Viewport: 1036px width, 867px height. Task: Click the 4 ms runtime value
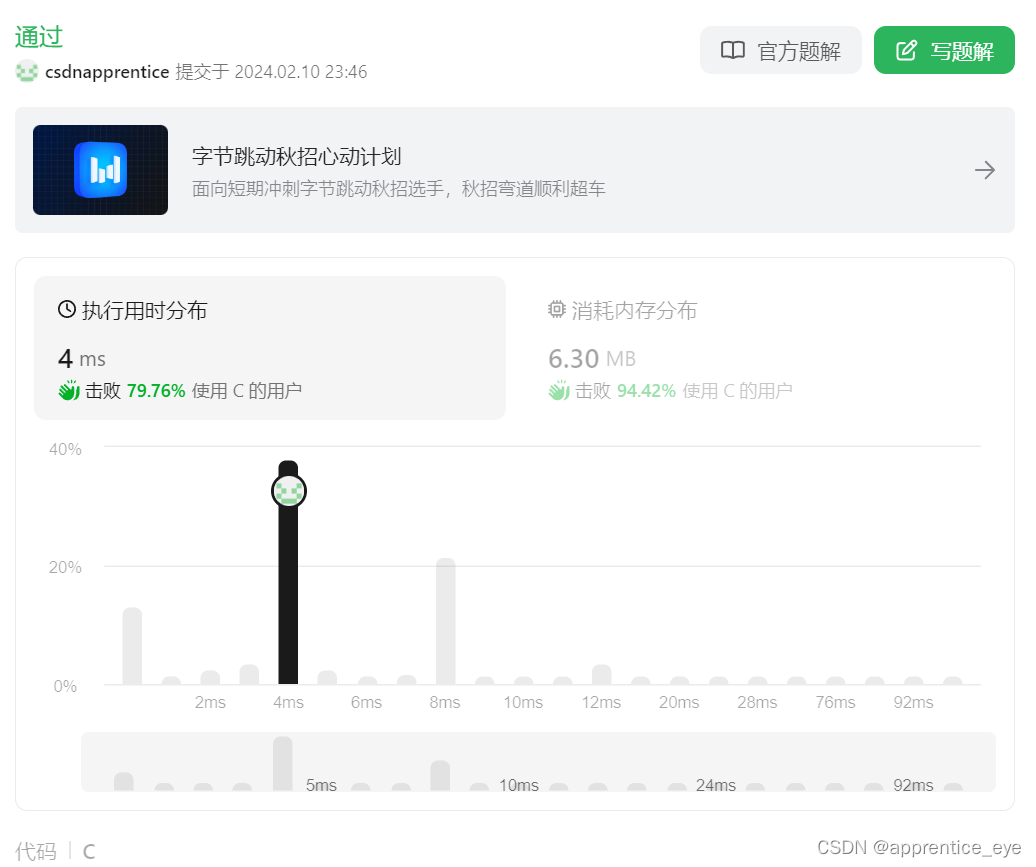tap(82, 359)
